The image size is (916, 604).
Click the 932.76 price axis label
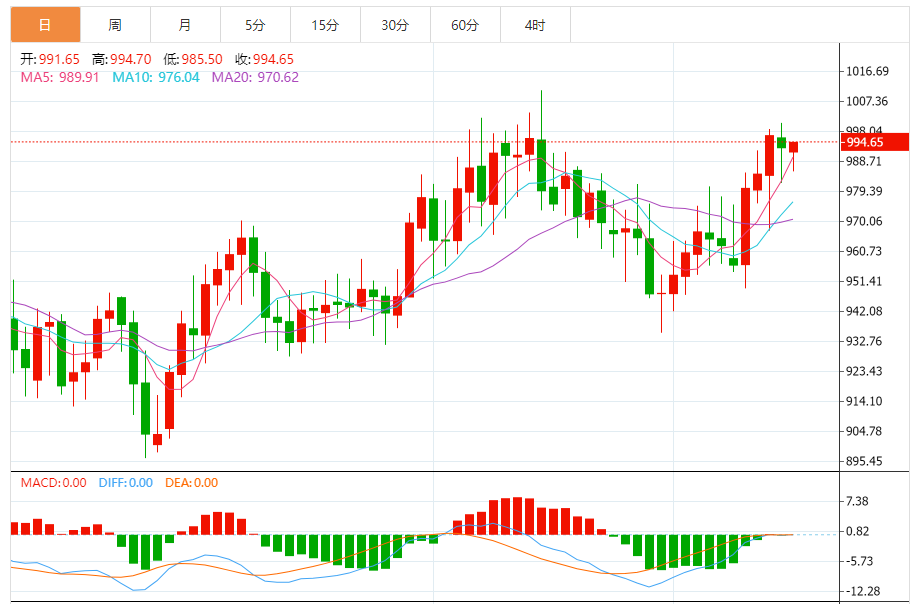click(x=864, y=341)
